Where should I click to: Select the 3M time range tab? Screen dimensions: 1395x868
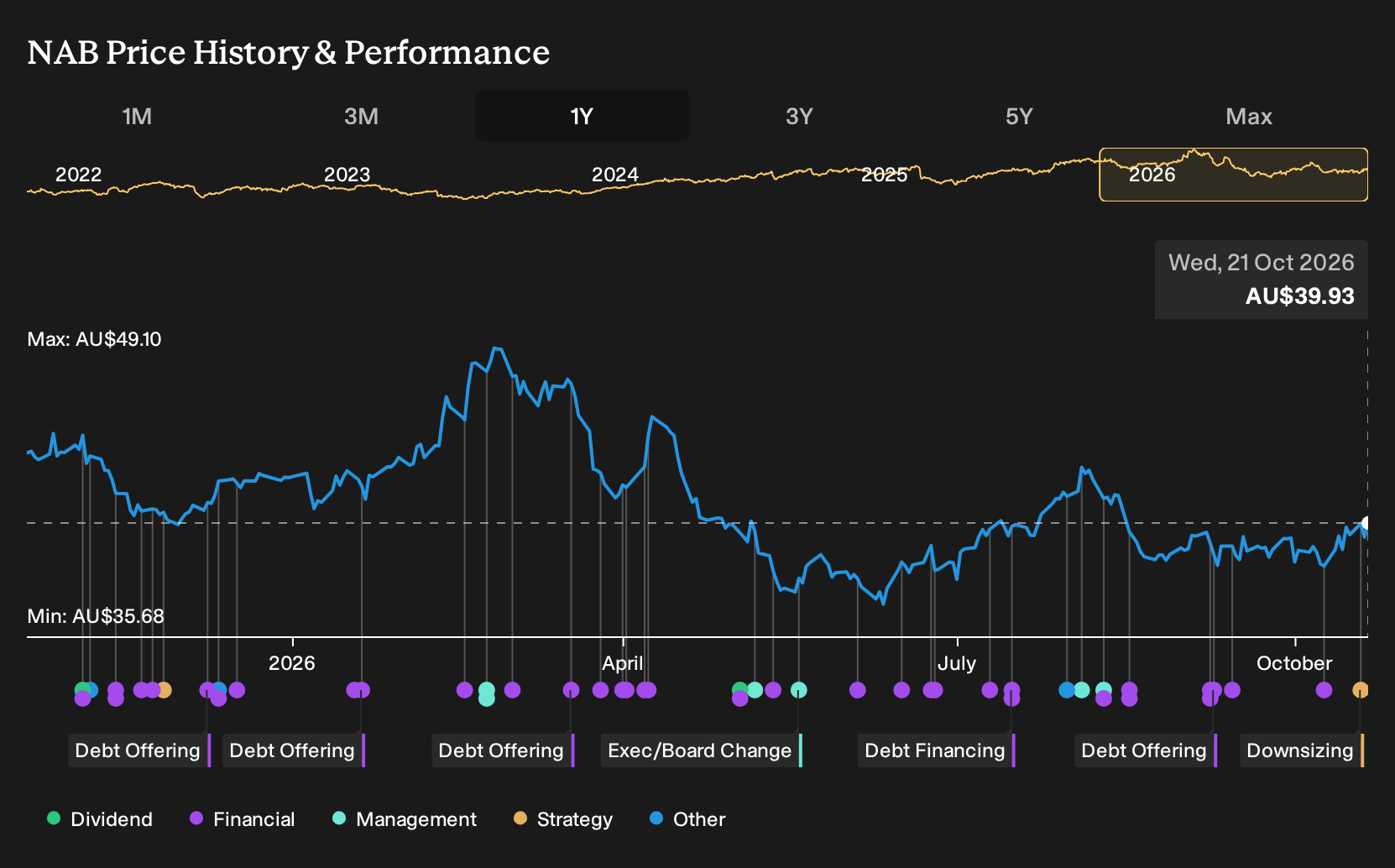click(x=361, y=116)
